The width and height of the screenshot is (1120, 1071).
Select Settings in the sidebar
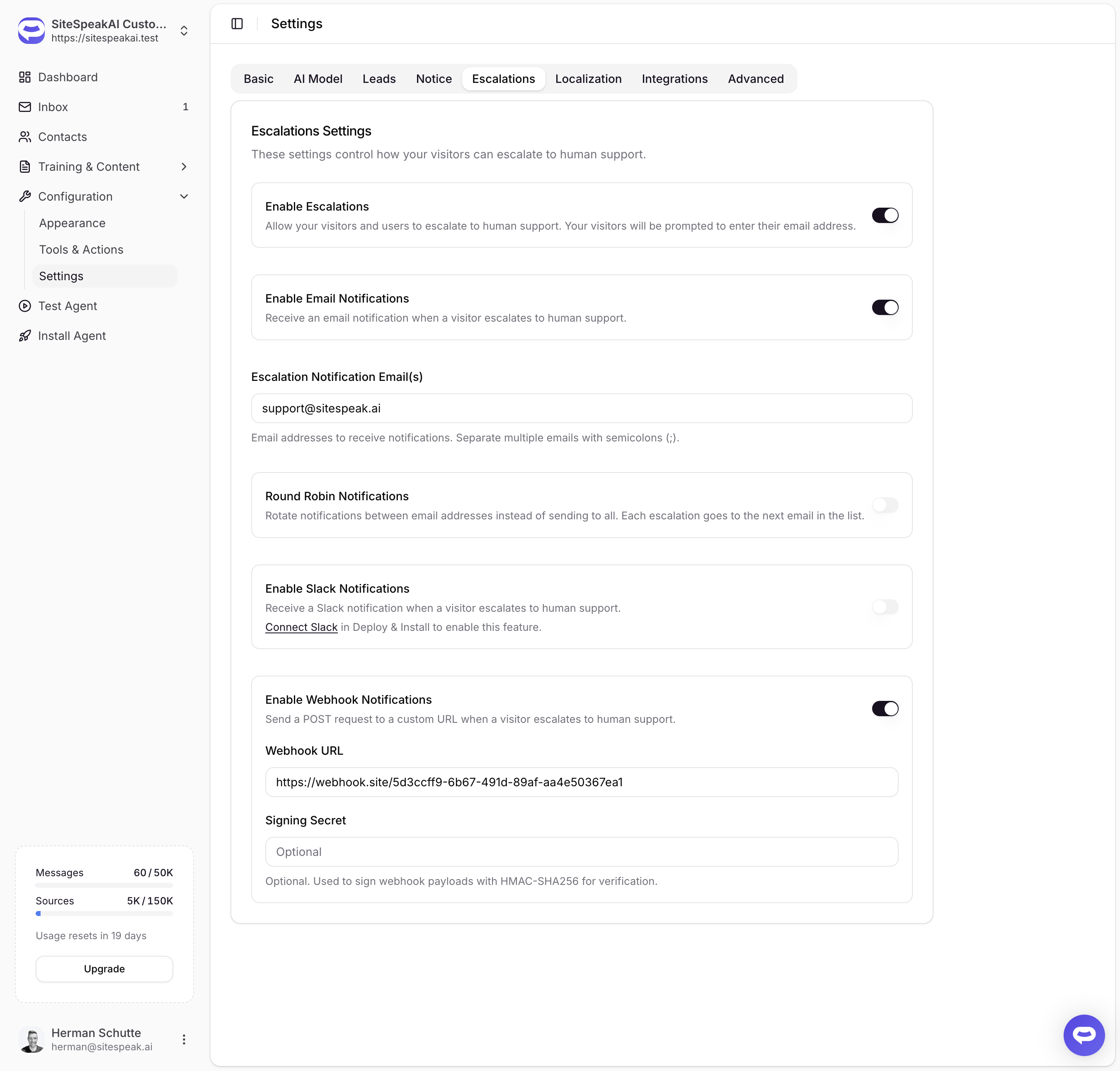pos(104,276)
